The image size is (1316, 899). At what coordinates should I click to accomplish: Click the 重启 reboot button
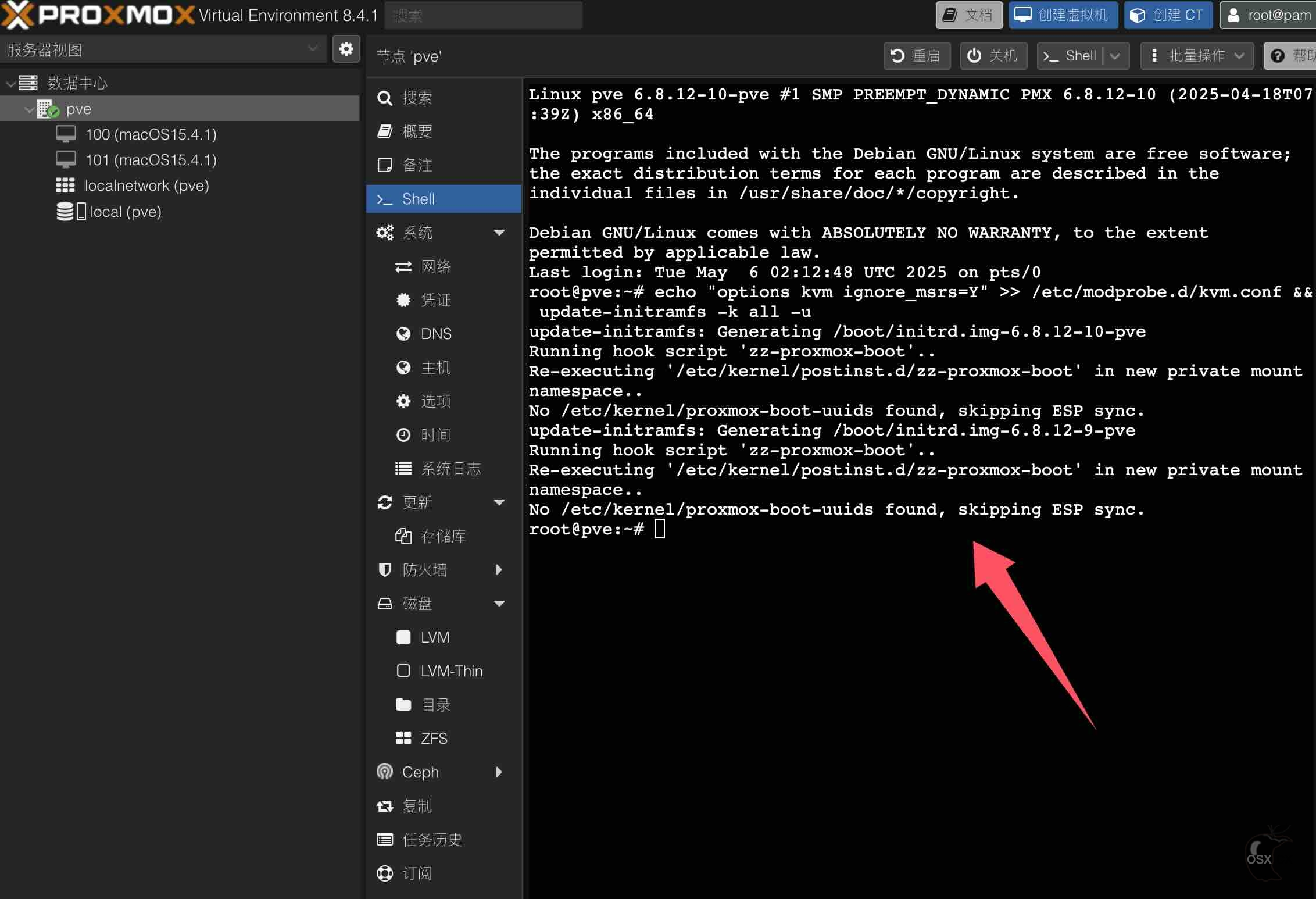coord(917,56)
